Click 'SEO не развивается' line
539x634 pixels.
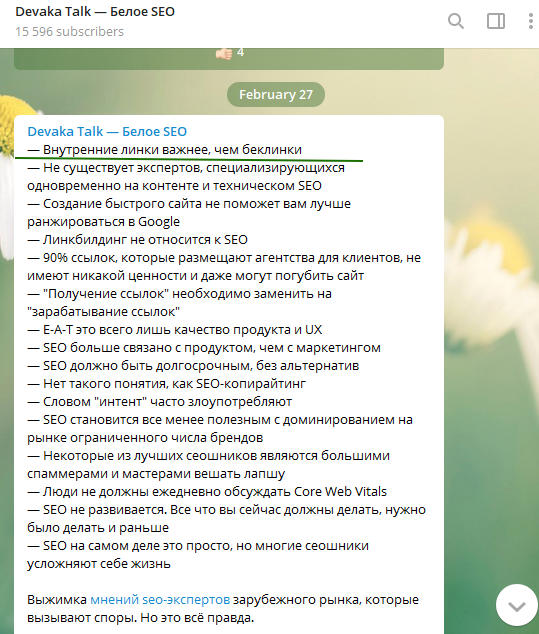click(x=226, y=510)
